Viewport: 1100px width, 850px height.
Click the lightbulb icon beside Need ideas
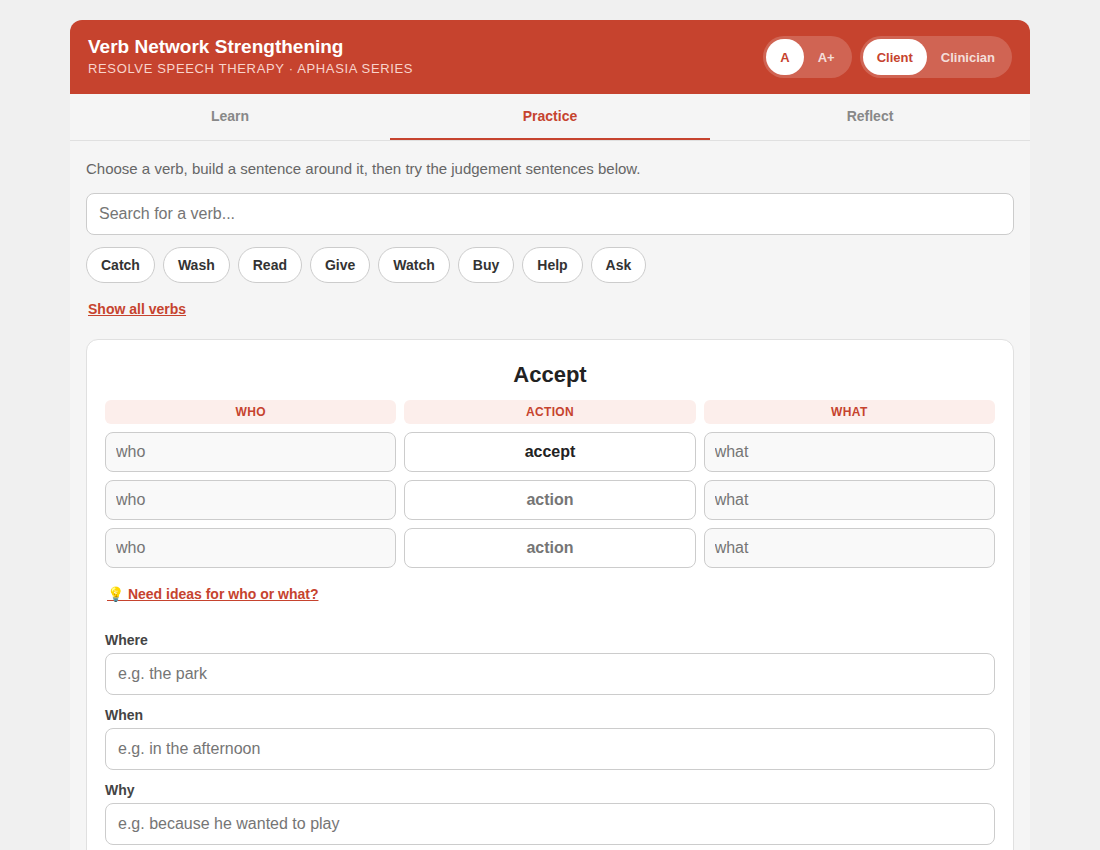point(116,594)
